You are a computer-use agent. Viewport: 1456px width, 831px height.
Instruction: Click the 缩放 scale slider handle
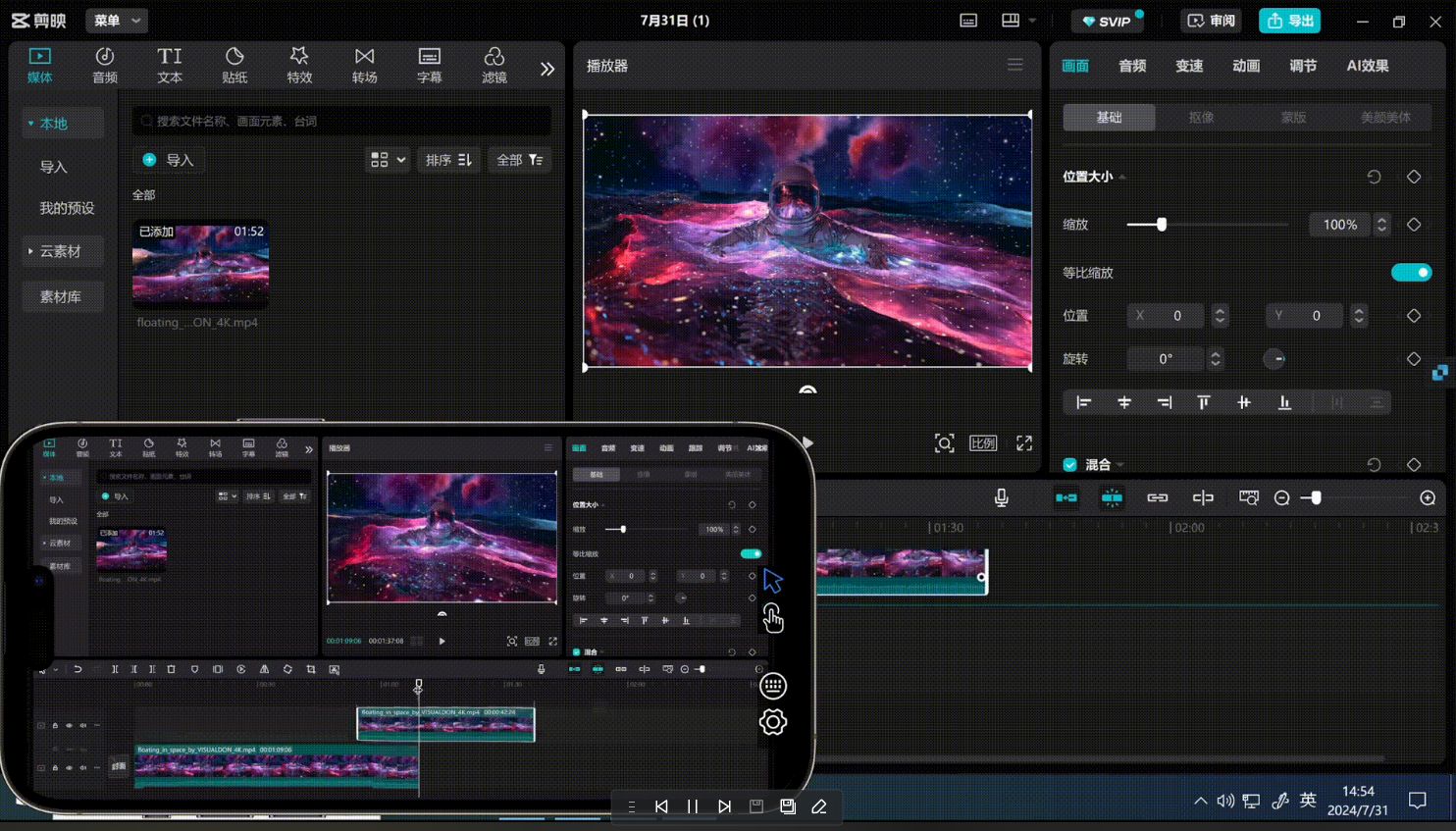(x=1162, y=225)
